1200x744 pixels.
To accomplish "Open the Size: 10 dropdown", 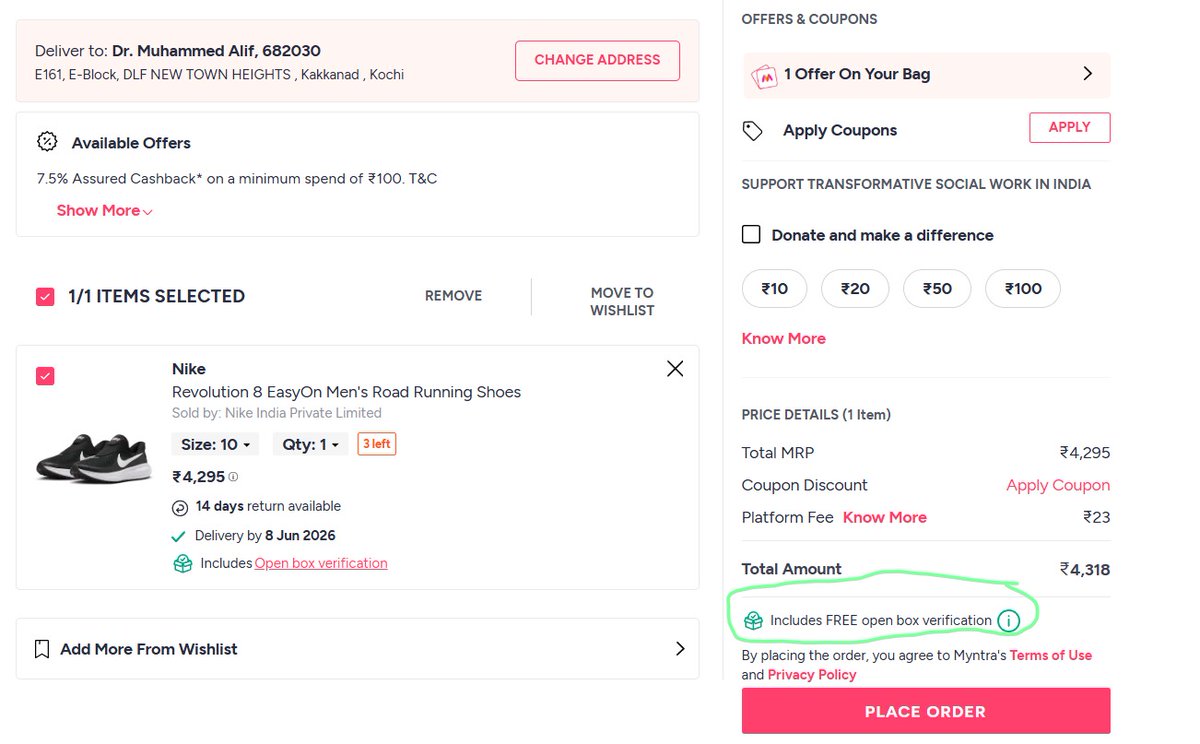I will [215, 444].
